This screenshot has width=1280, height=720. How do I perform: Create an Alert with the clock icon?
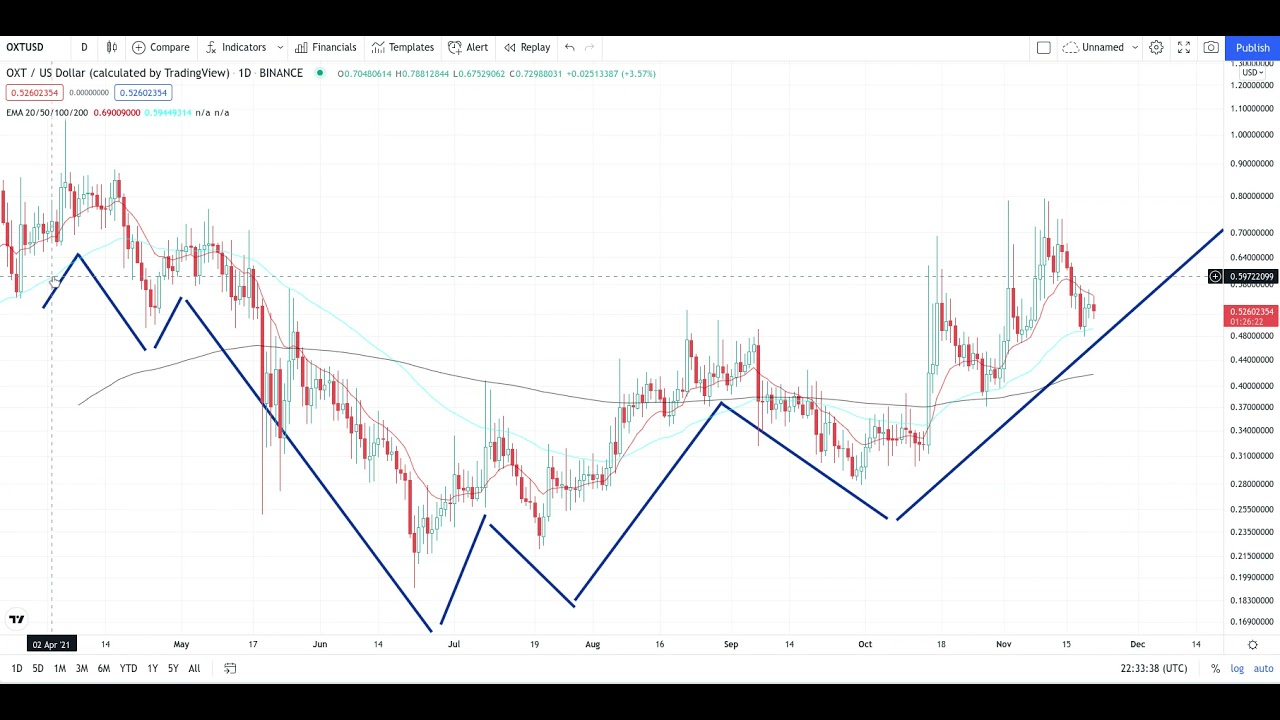click(x=468, y=47)
